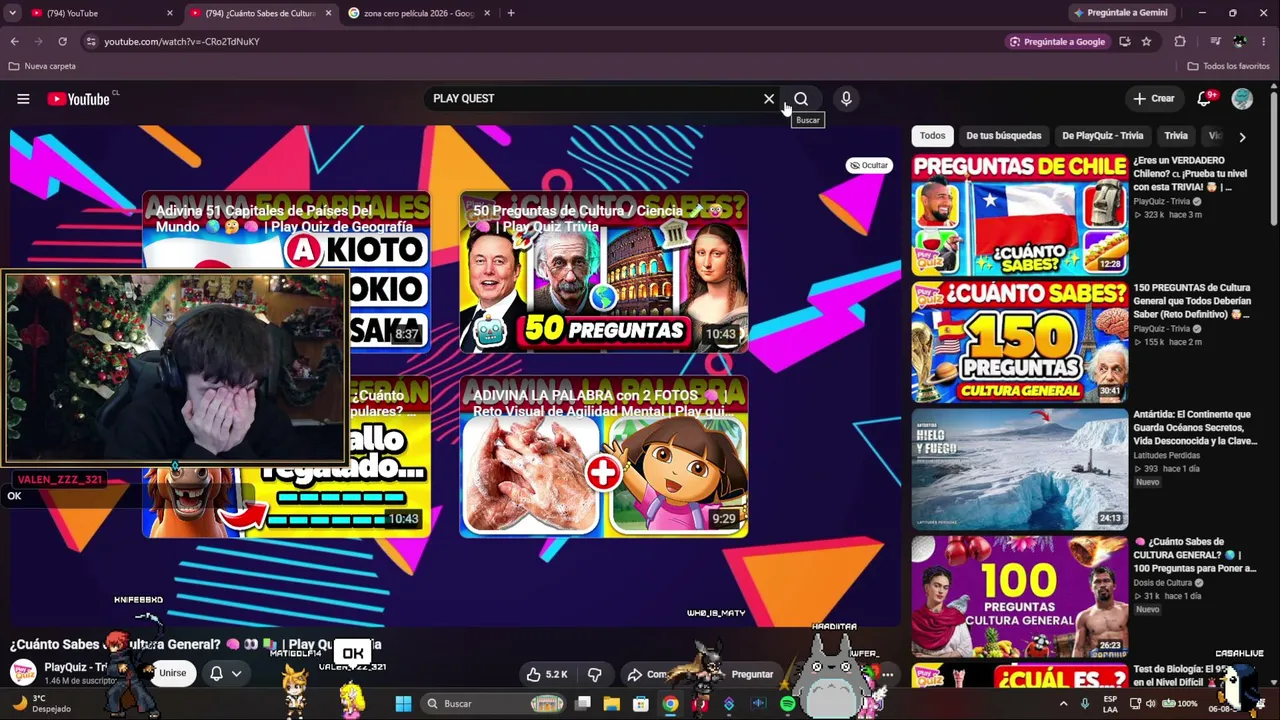Open the Crear video menu
Viewport: 1280px width, 720px height.
click(x=1153, y=99)
